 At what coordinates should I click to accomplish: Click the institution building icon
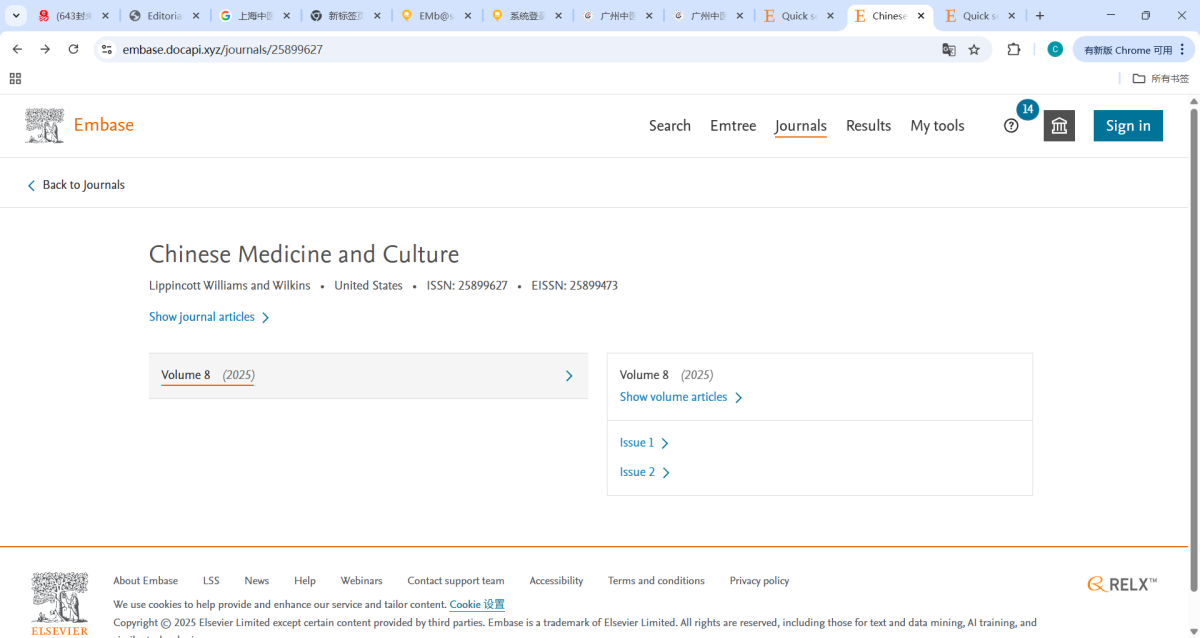[1059, 126]
